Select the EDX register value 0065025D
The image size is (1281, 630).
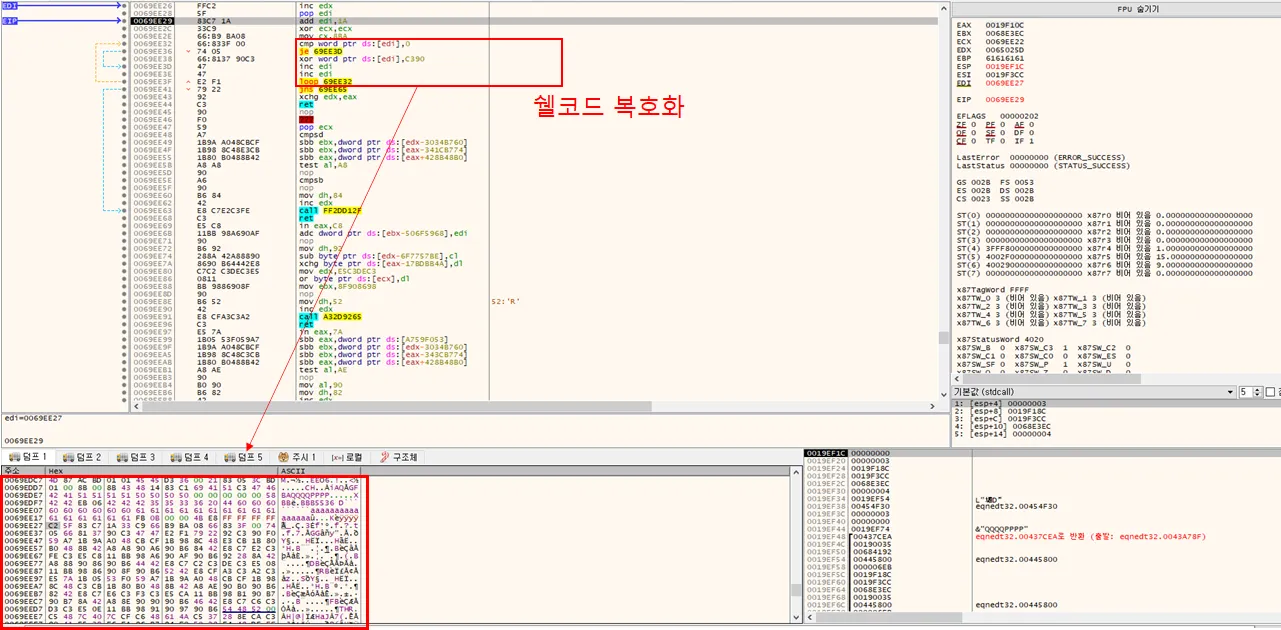(x=1004, y=48)
